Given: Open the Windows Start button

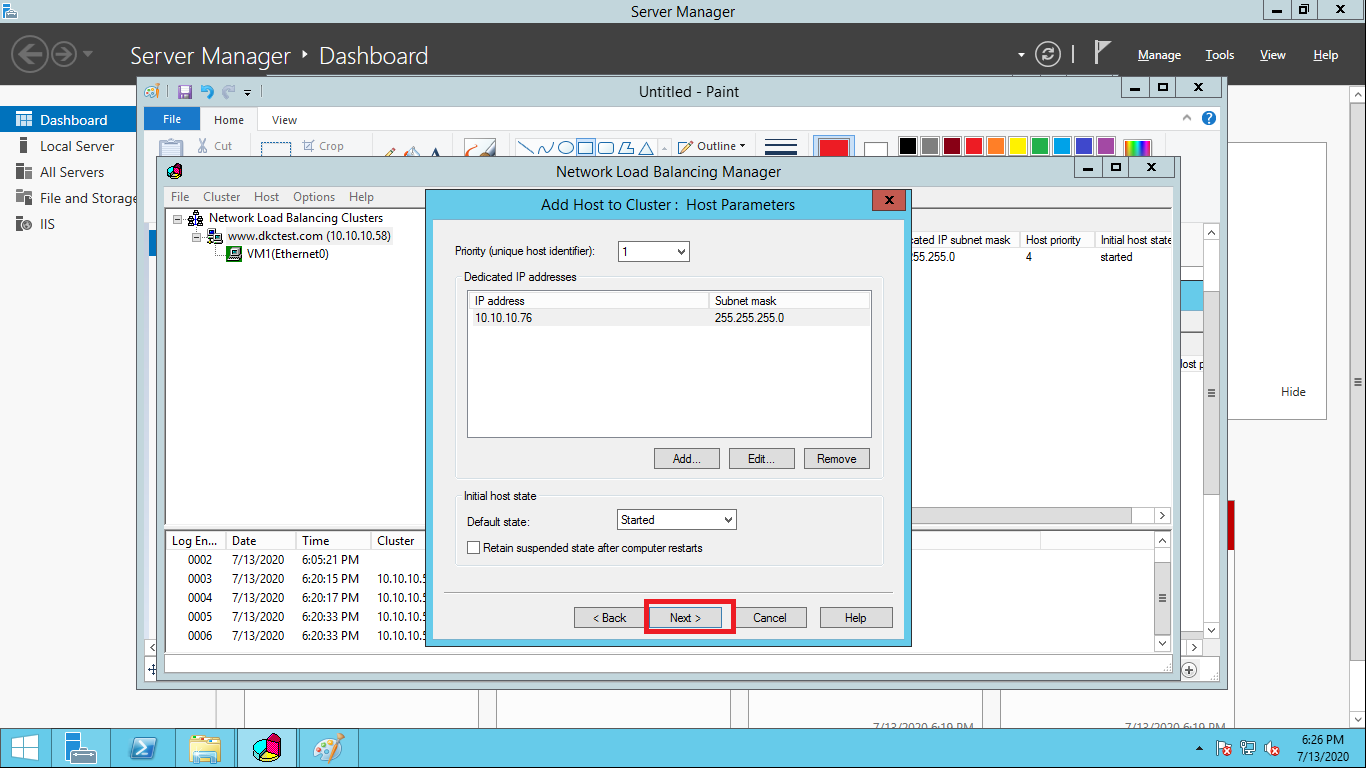Looking at the screenshot, I should coord(25,748).
